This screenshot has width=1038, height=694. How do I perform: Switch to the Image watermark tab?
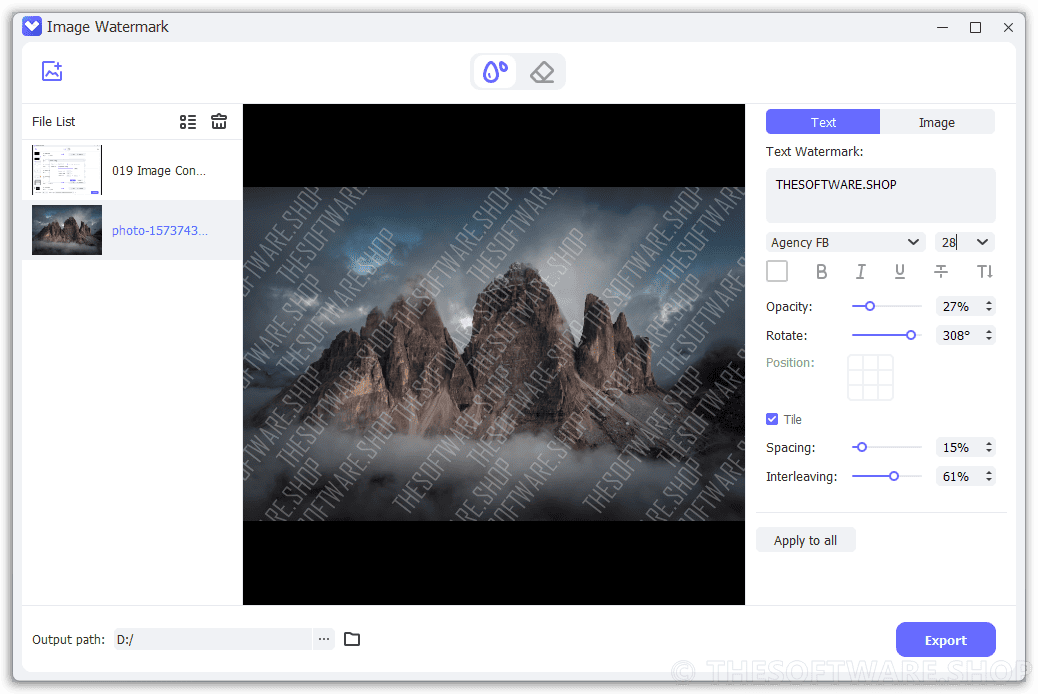point(937,122)
